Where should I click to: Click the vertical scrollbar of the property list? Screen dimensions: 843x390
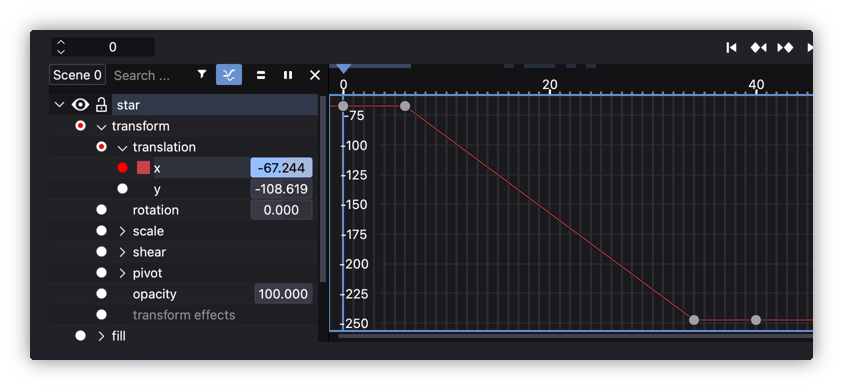323,189
